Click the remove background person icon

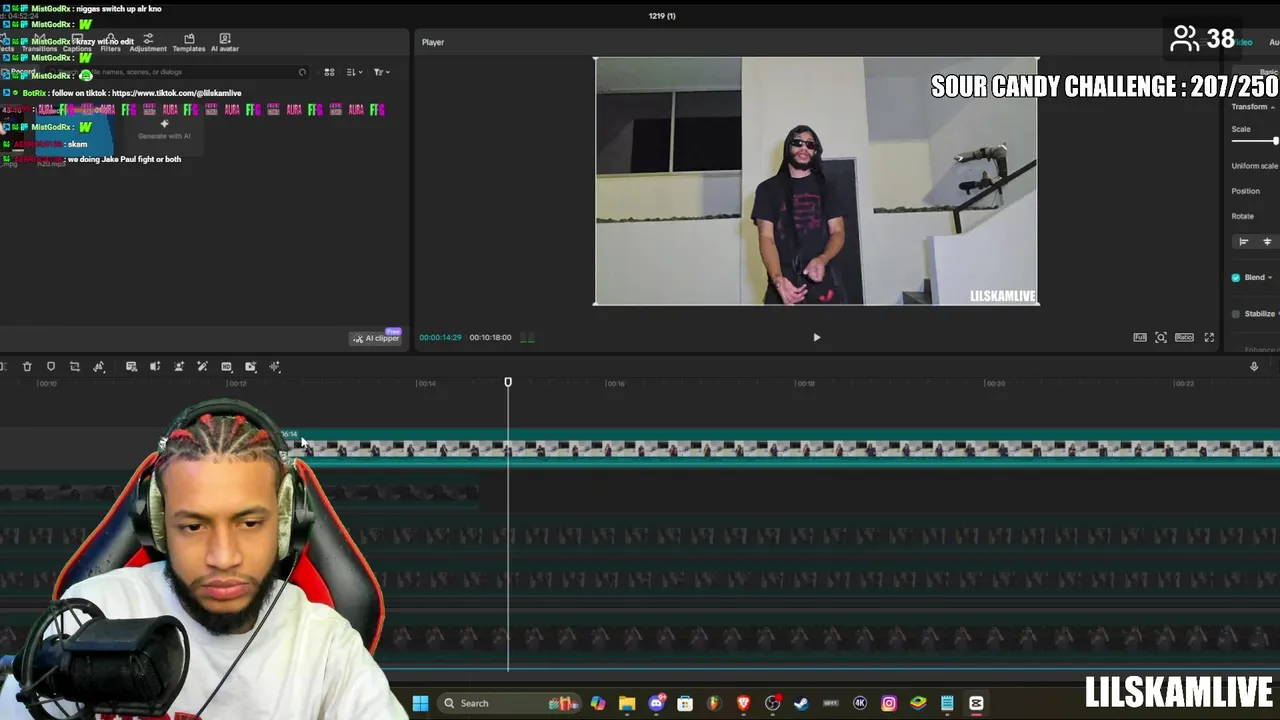pyautogui.click(x=179, y=367)
